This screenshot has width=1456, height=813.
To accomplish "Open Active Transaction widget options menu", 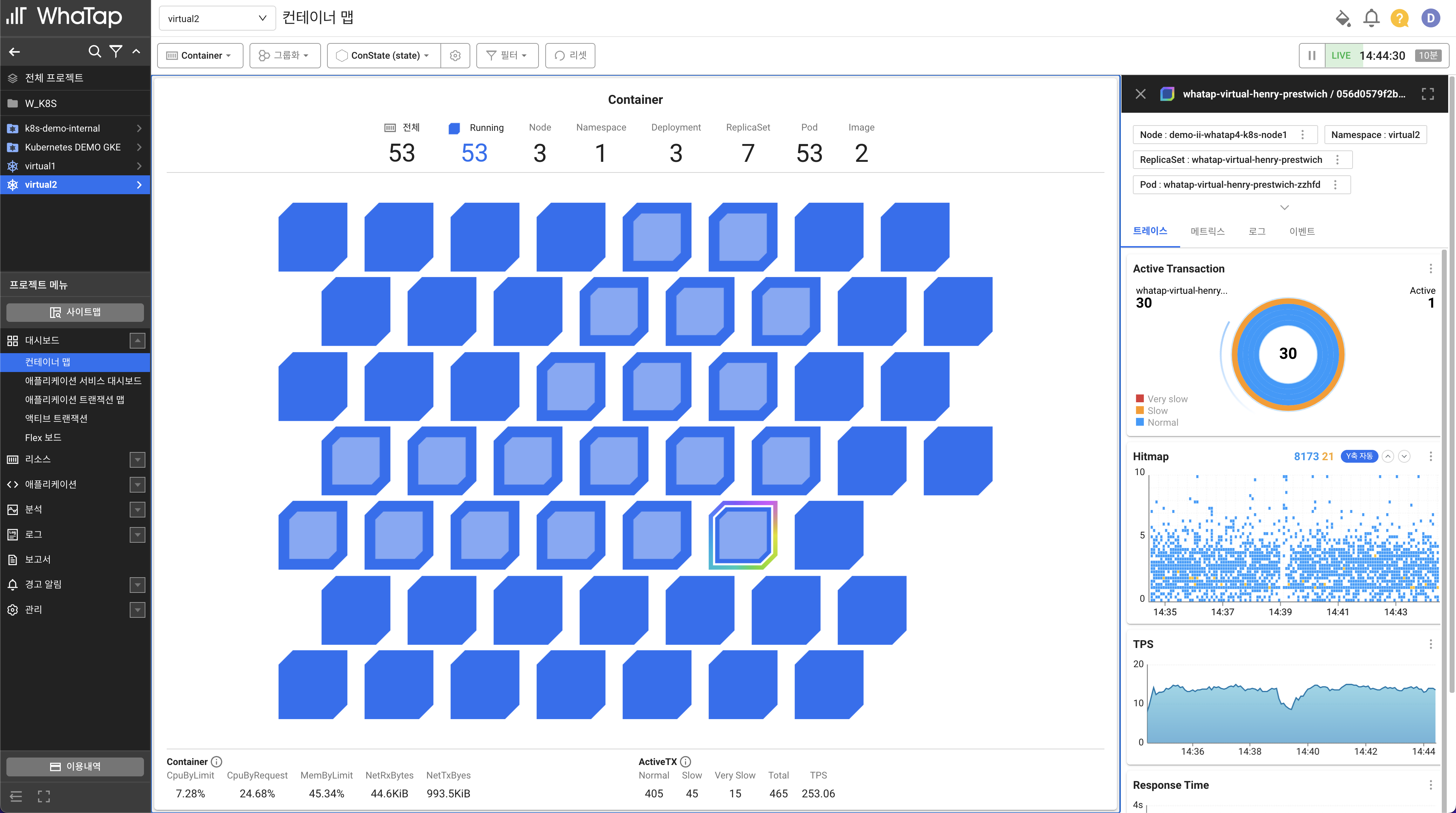I will [1430, 269].
